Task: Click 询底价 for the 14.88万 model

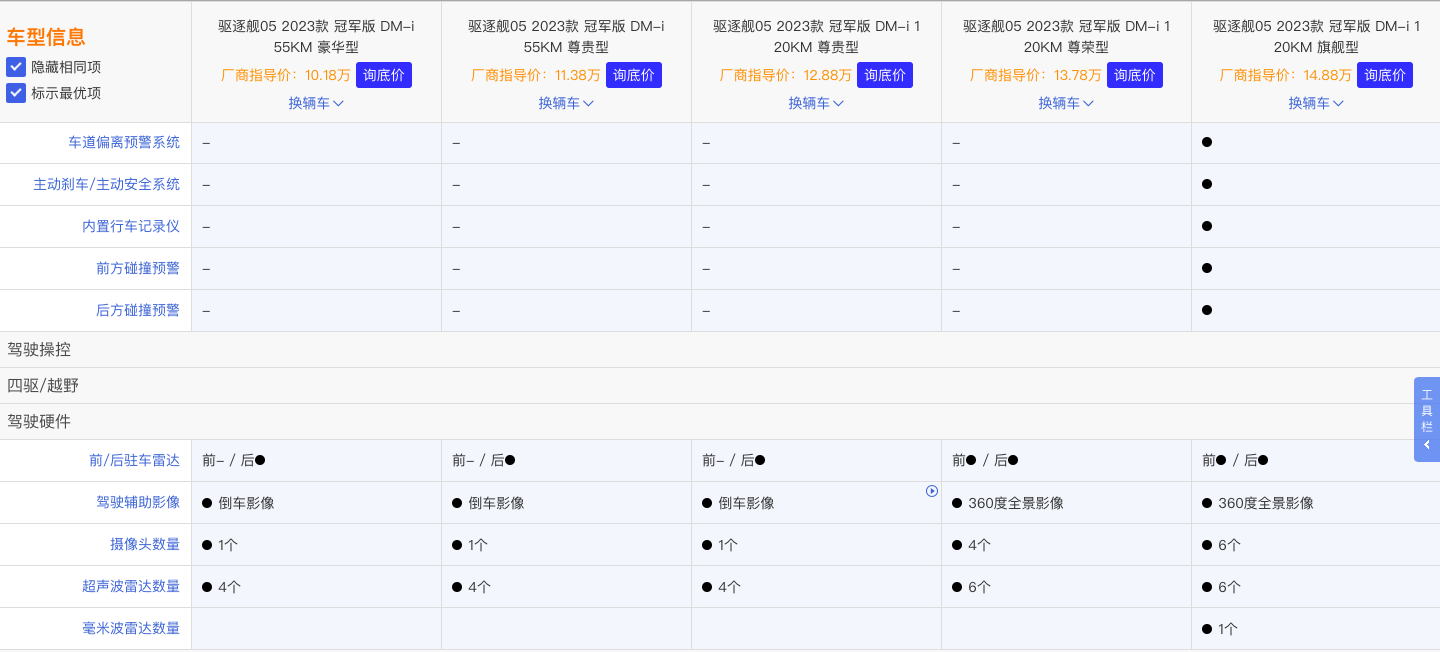Action: (1384, 75)
